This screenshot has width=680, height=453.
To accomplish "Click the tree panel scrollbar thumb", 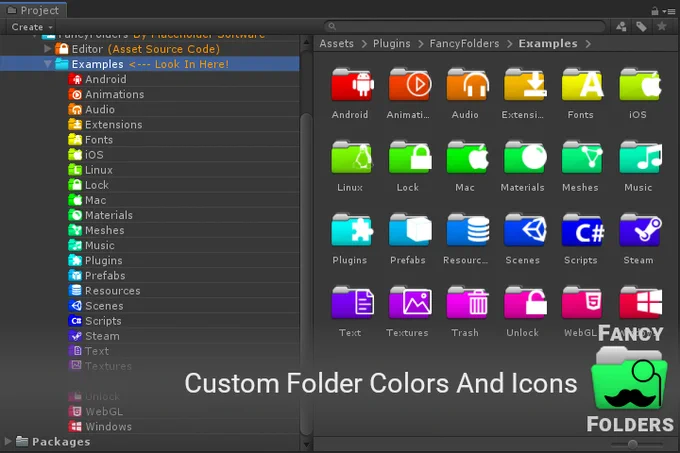I will [x=306, y=273].
